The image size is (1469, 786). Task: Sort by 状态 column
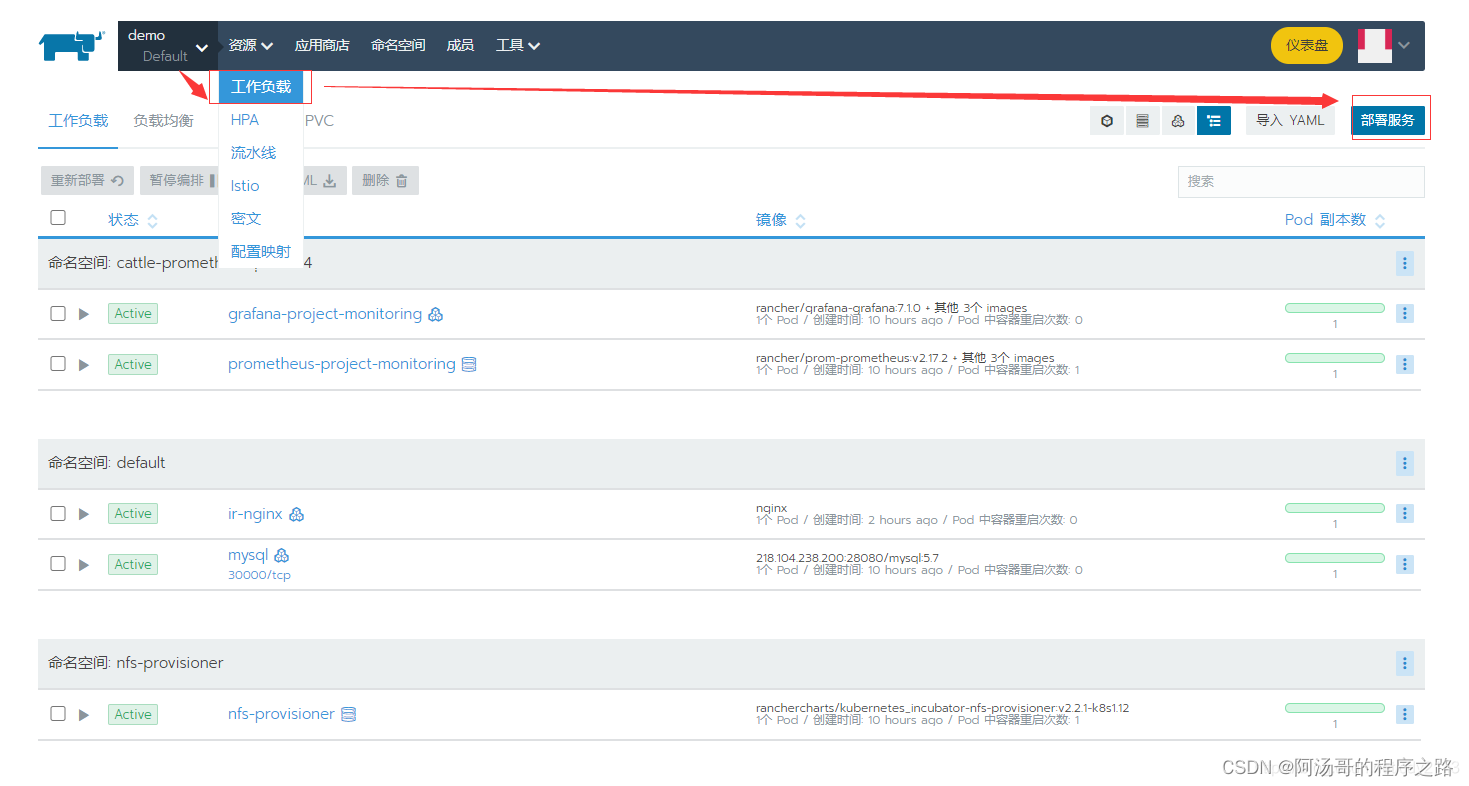point(133,220)
